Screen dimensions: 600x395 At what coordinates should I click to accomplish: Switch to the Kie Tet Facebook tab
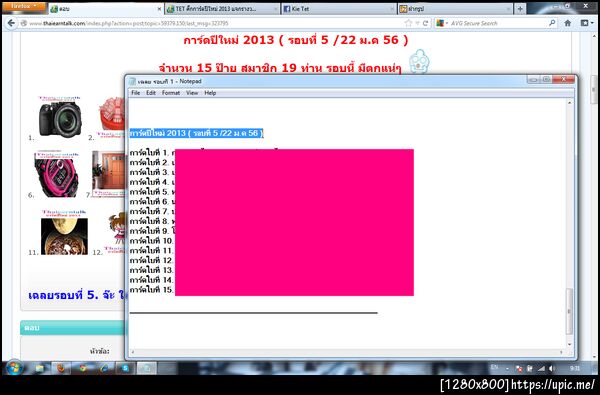[x=339, y=9]
